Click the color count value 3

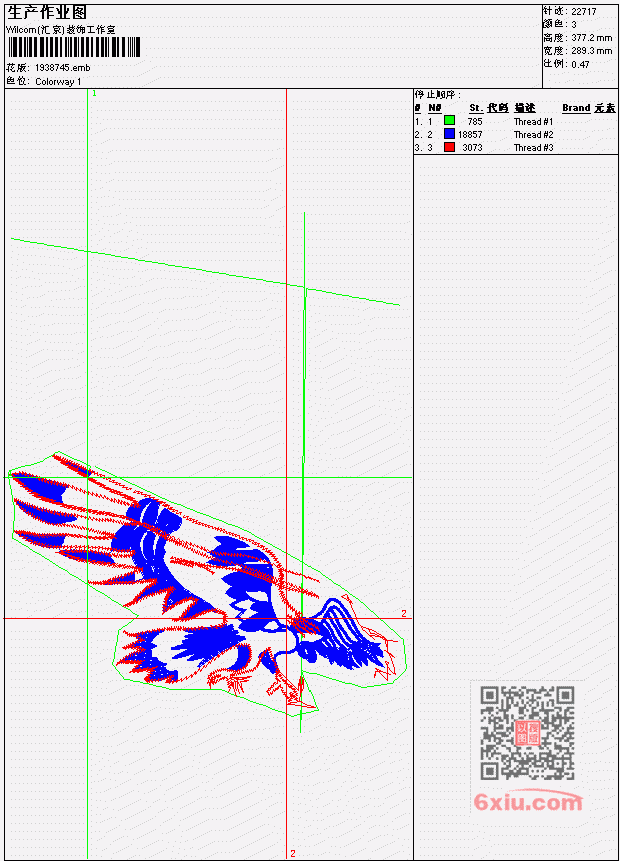pyautogui.click(x=574, y=24)
